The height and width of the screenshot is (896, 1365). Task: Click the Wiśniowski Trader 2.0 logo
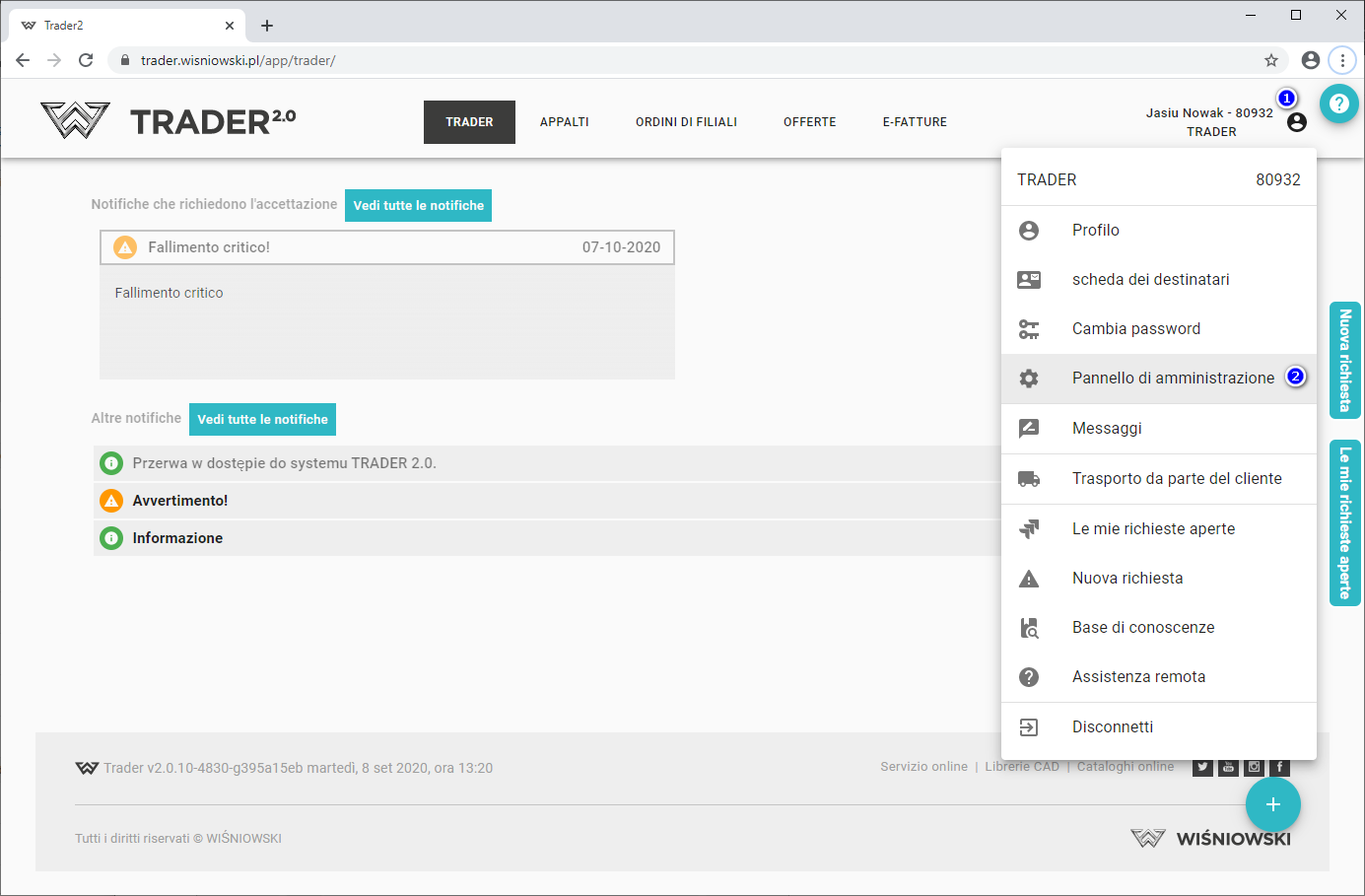pyautogui.click(x=168, y=121)
